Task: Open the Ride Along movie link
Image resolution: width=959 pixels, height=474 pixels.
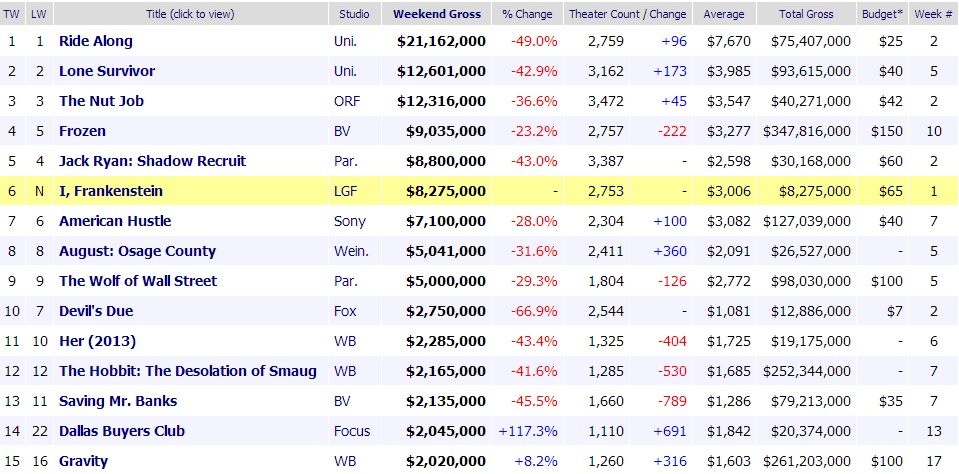Action: (x=96, y=41)
